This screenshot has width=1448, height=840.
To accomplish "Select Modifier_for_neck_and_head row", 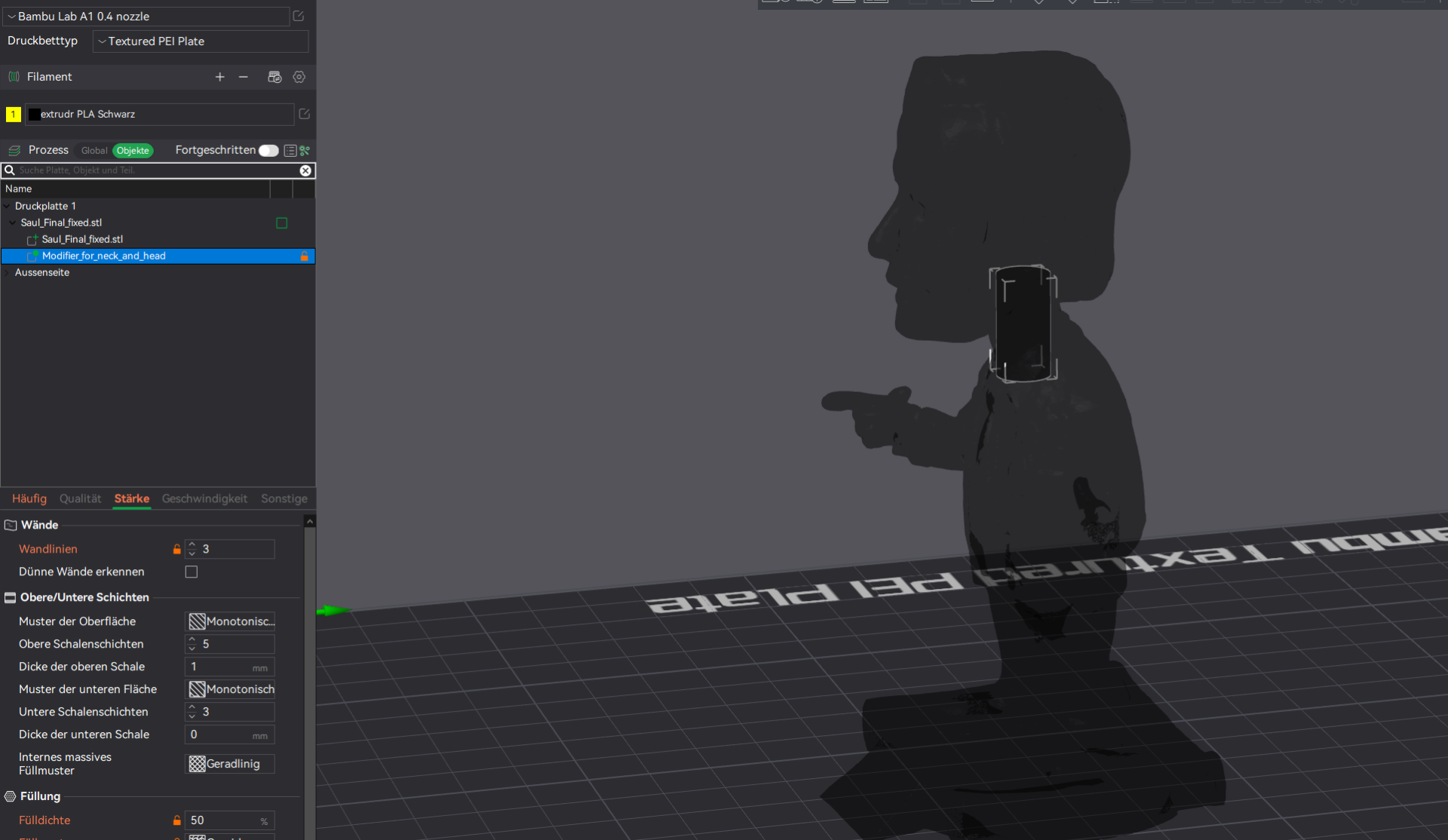I will pos(158,256).
